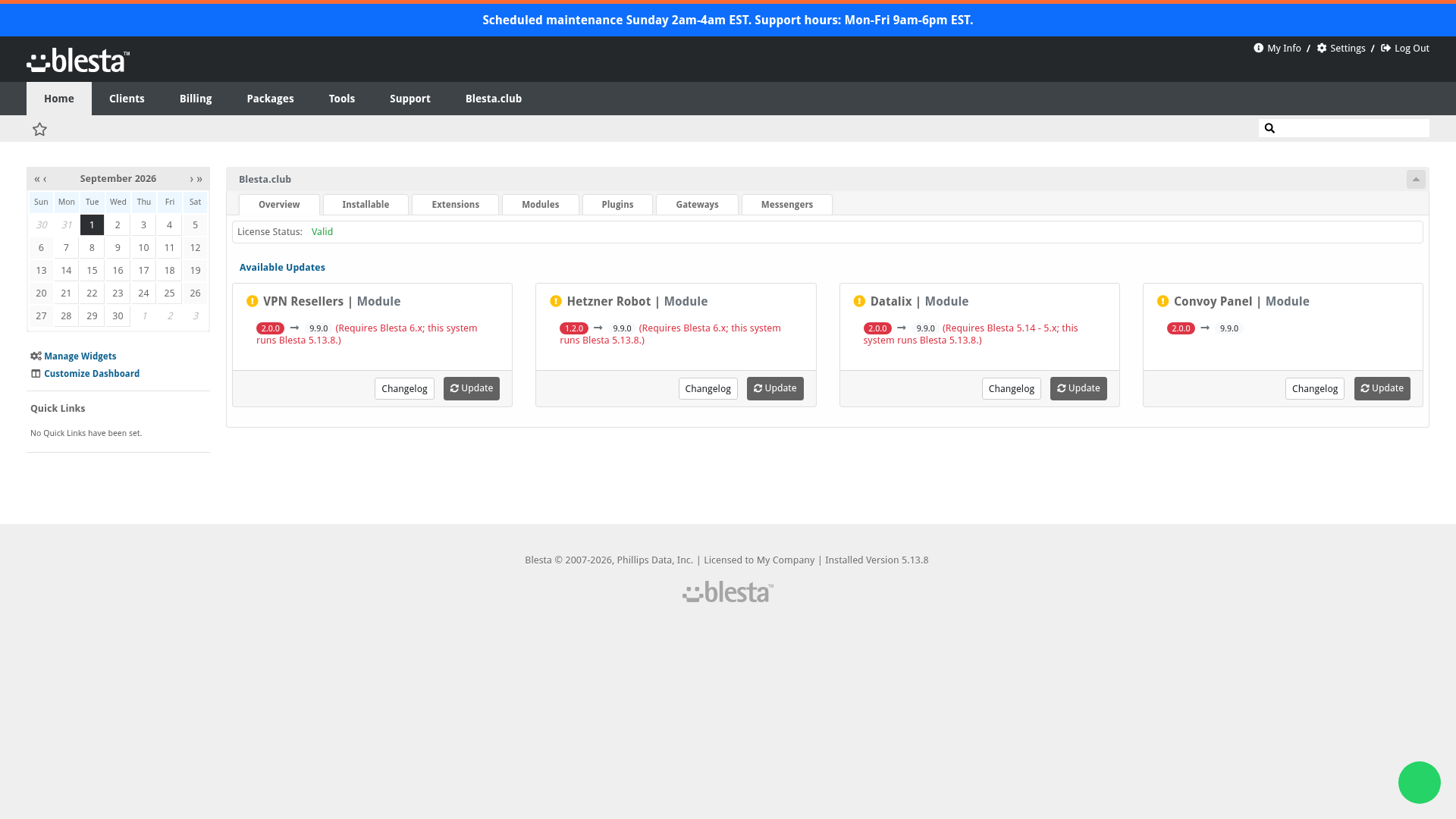Collapse the Blesta.club widget with the arrow
The image size is (1456, 819).
[1416, 180]
